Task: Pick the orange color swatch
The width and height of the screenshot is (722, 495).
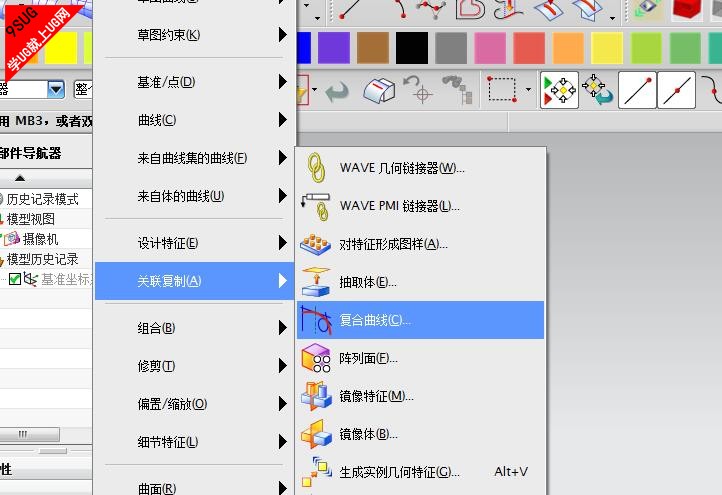Action: tap(568, 48)
